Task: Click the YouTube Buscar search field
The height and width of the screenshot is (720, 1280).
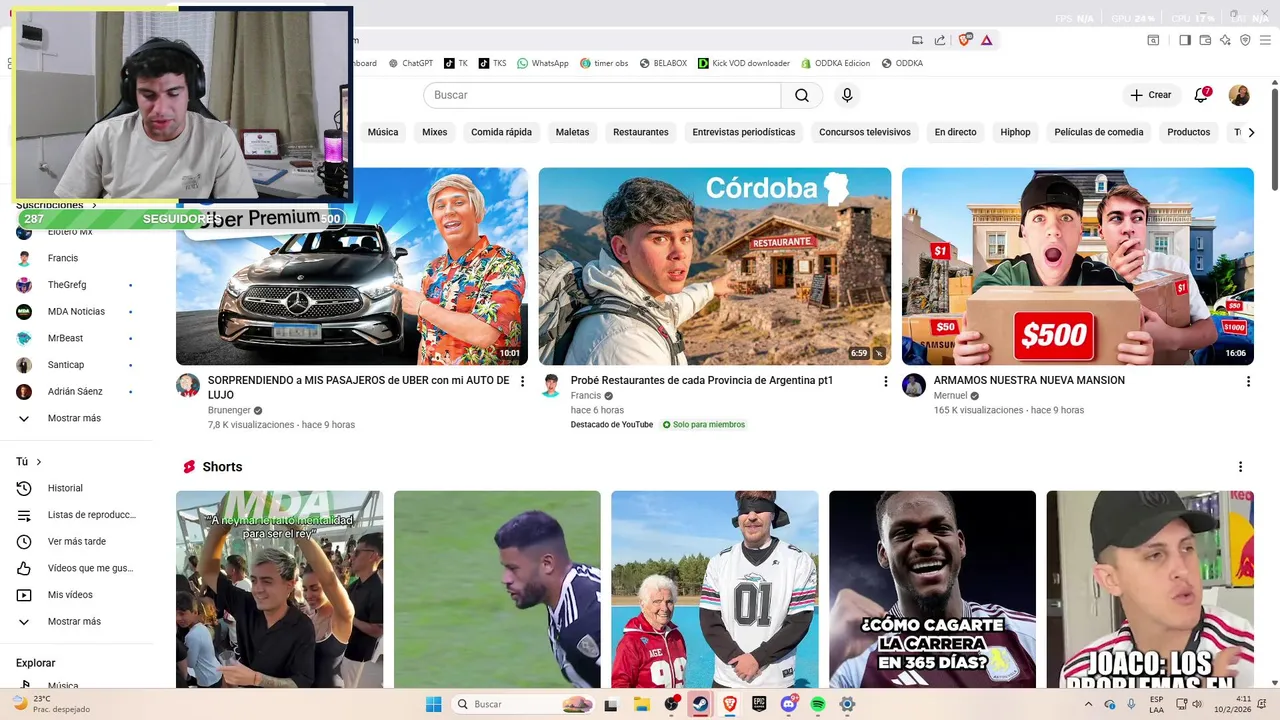Action: click(x=602, y=95)
